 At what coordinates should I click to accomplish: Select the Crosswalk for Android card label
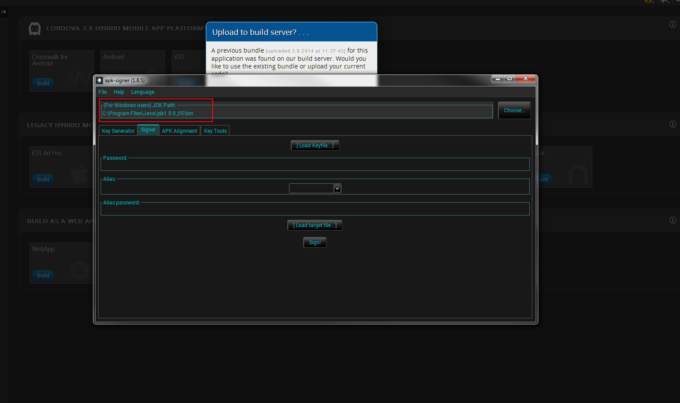(50, 60)
